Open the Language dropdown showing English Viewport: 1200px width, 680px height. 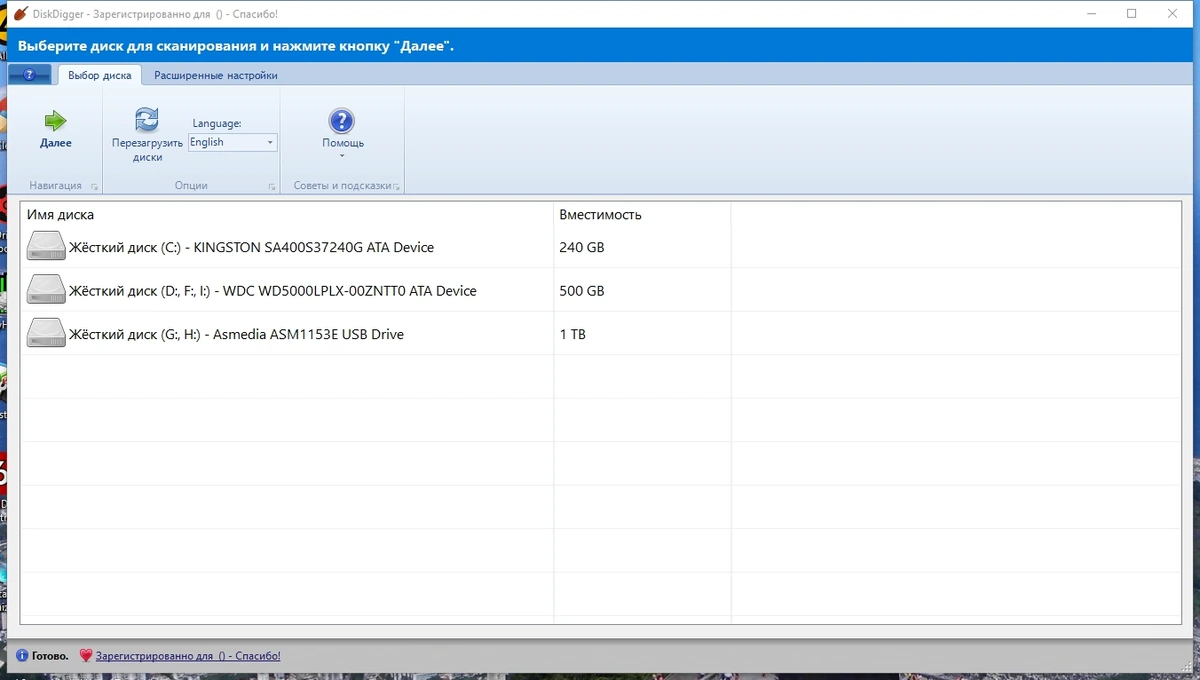pyautogui.click(x=232, y=142)
